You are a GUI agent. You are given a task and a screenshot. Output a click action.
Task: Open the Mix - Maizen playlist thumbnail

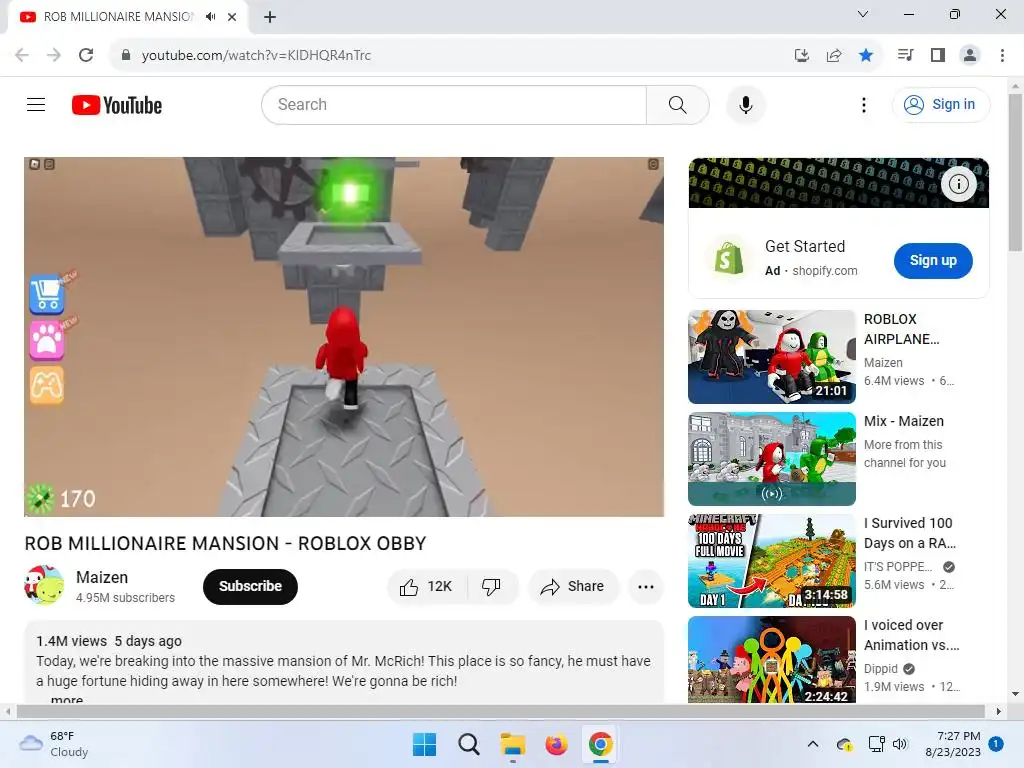tap(771, 458)
